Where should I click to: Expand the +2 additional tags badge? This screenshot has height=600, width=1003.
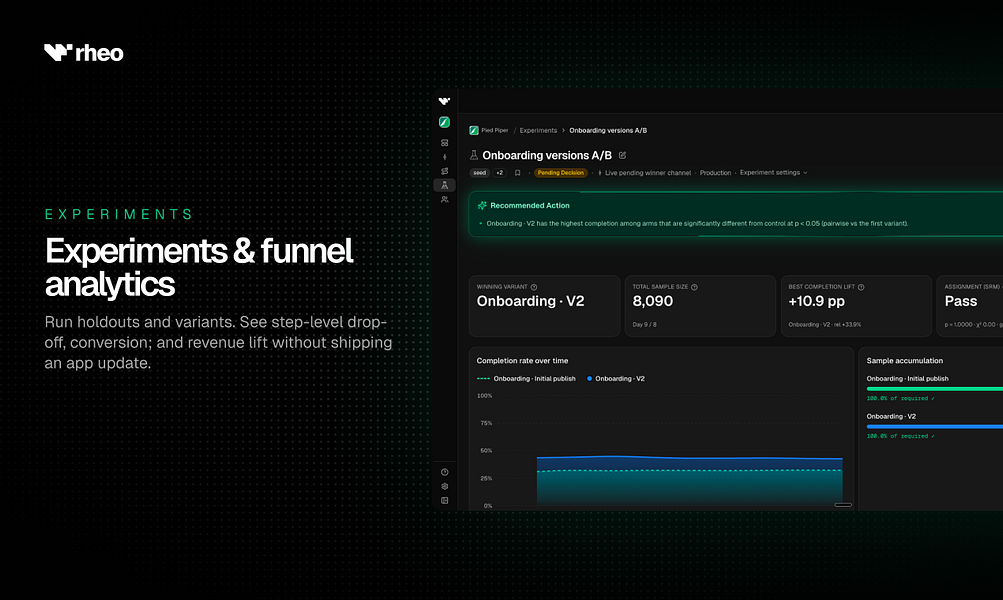[500, 173]
